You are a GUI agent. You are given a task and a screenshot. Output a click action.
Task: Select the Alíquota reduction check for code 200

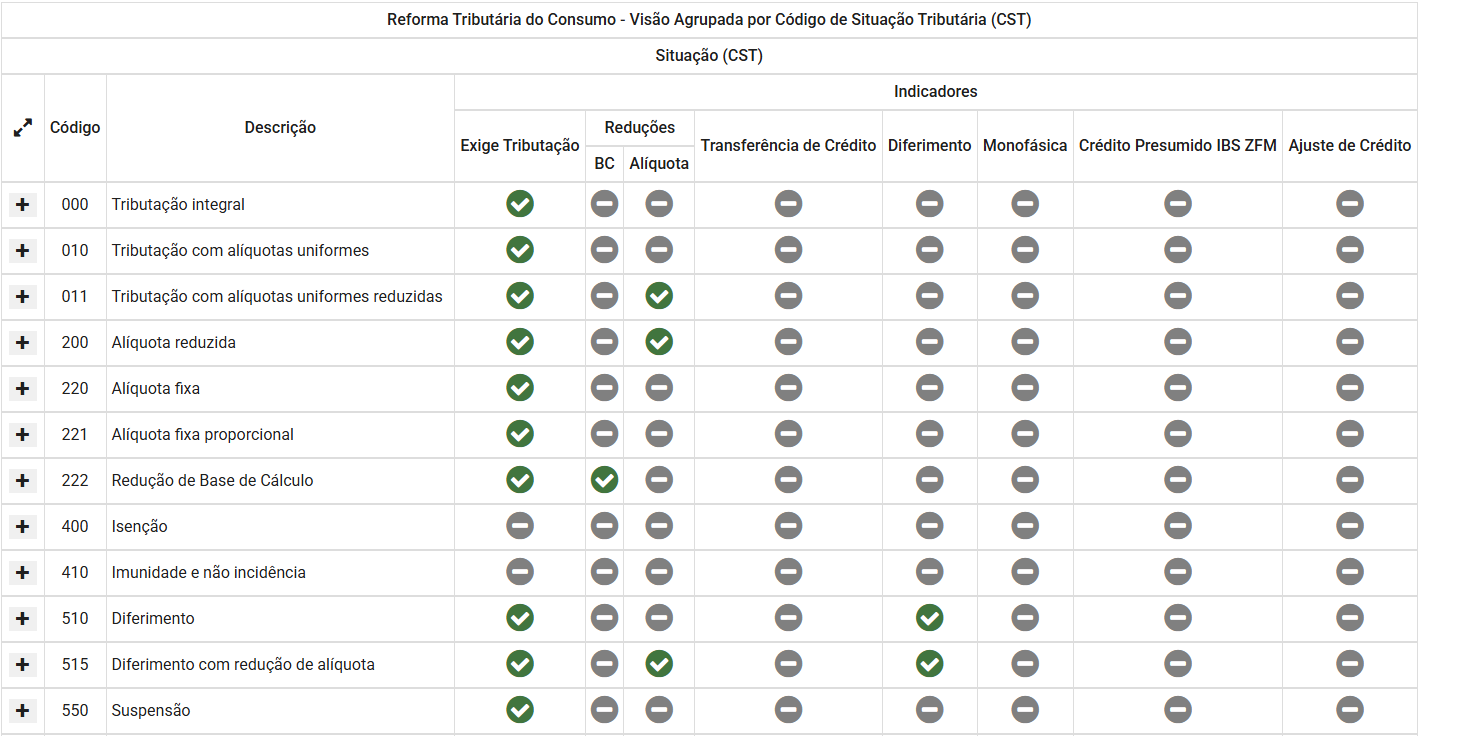[658, 342]
